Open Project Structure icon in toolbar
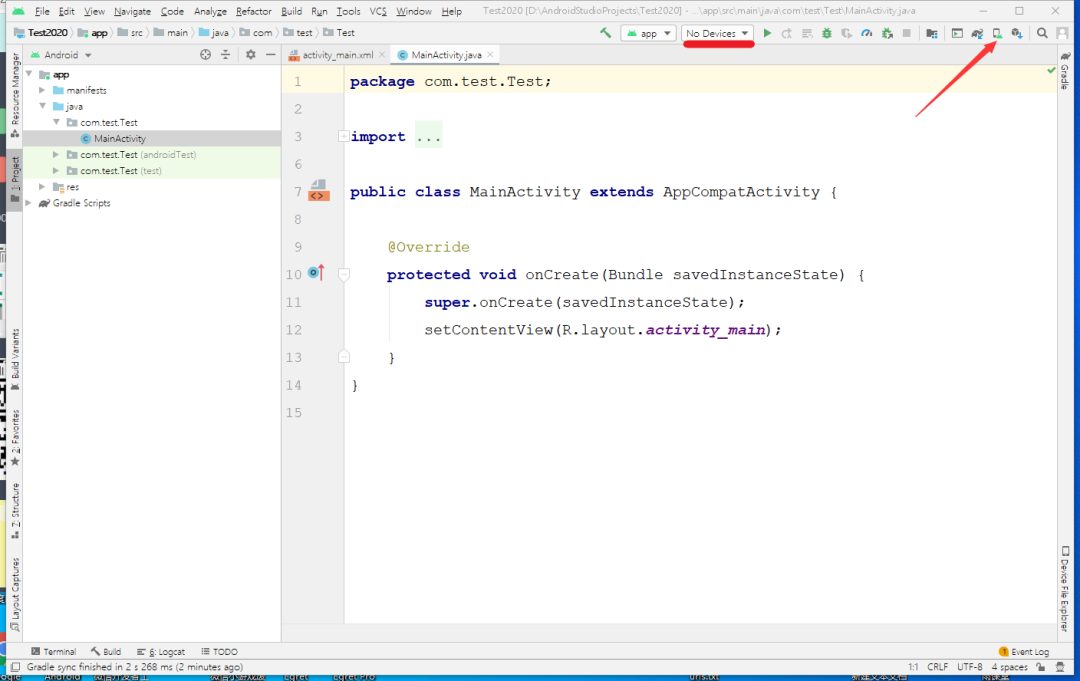 click(x=932, y=33)
